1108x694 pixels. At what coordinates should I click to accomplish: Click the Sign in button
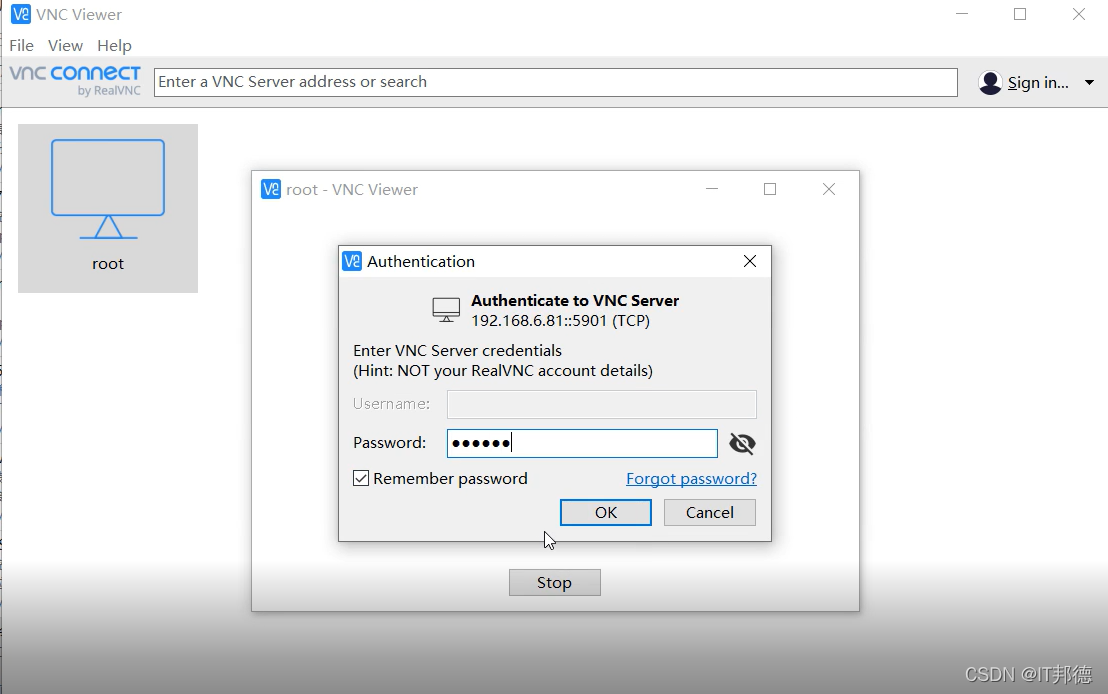(x=1037, y=83)
